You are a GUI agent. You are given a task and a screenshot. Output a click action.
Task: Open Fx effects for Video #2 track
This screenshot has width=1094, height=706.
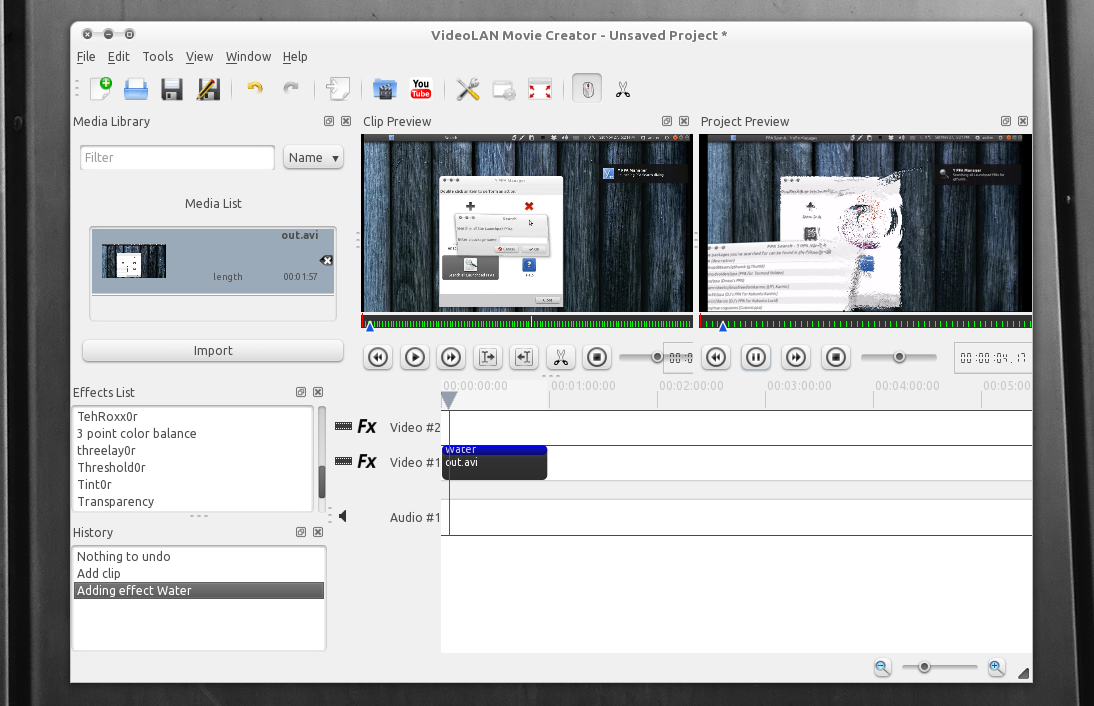[x=367, y=427]
